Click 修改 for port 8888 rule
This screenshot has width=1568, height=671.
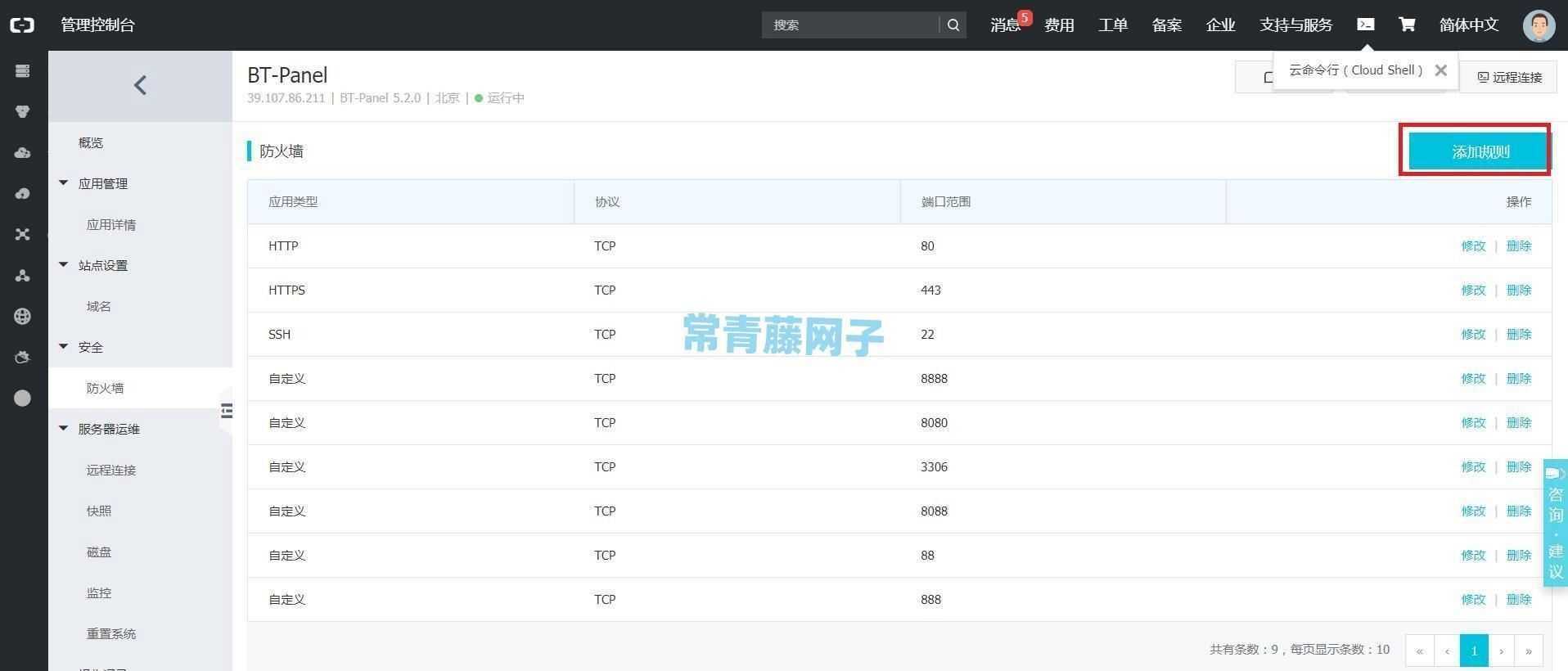[x=1473, y=378]
